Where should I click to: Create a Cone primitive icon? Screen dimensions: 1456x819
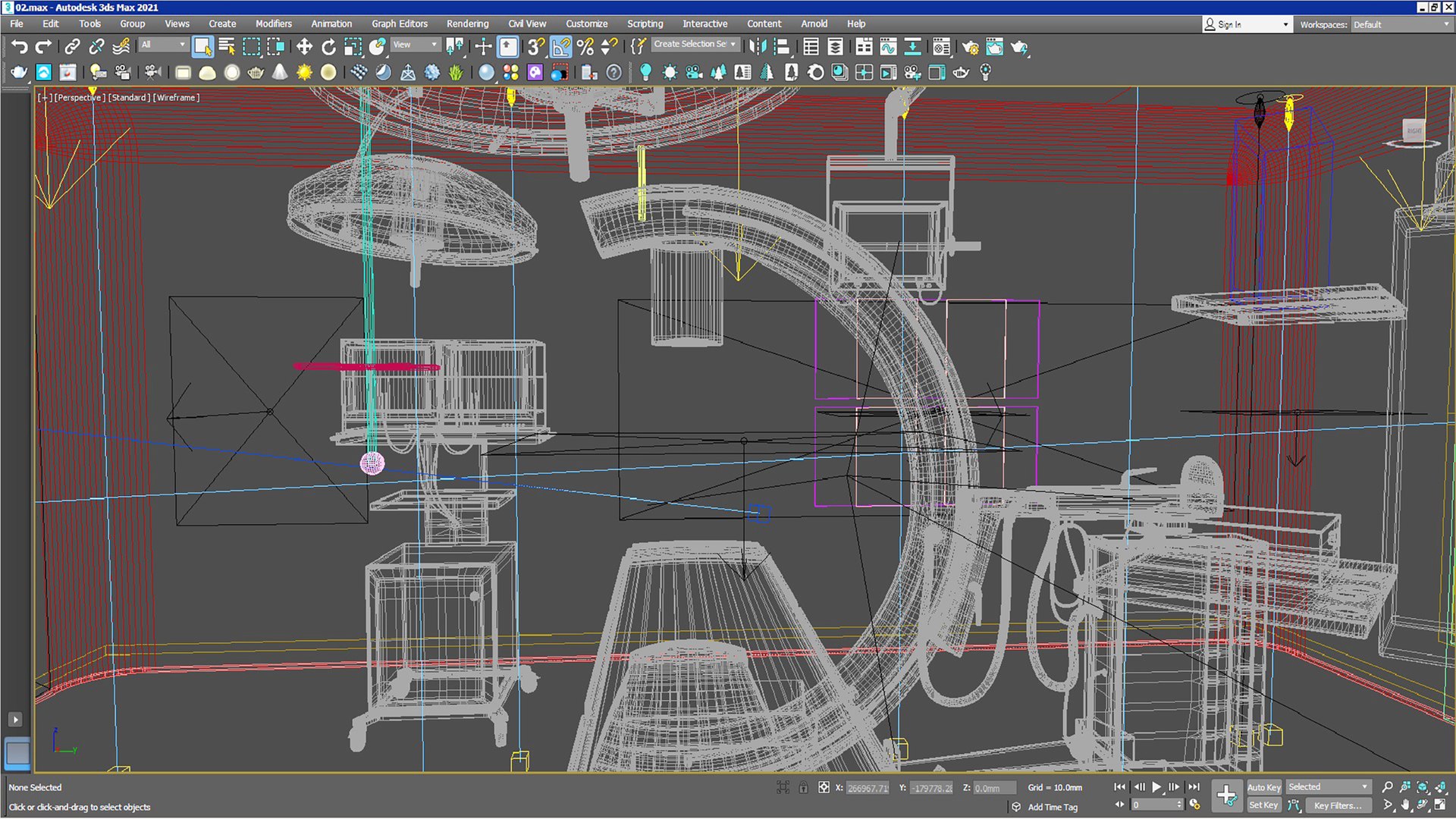point(280,72)
